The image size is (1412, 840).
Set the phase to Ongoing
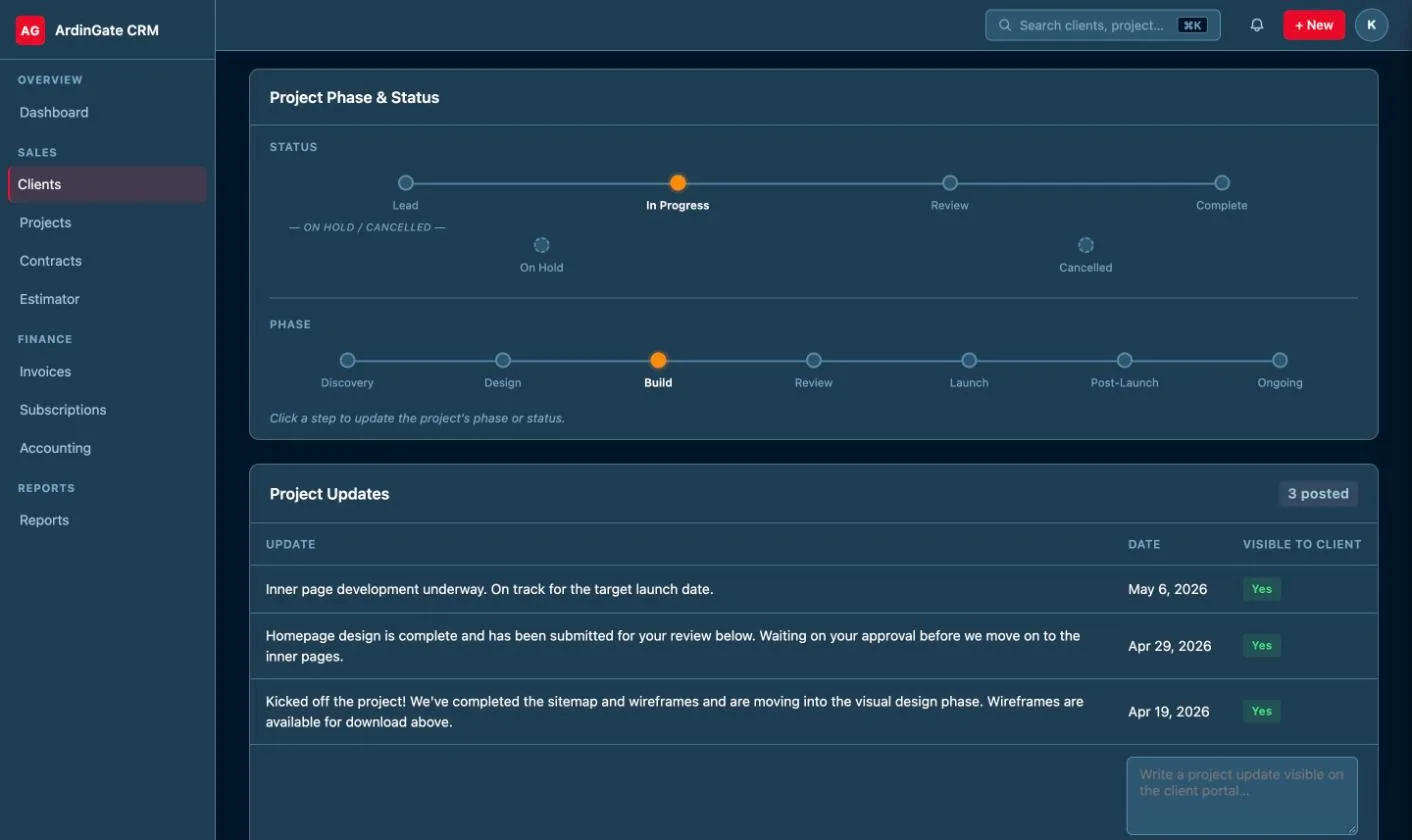point(1280,360)
